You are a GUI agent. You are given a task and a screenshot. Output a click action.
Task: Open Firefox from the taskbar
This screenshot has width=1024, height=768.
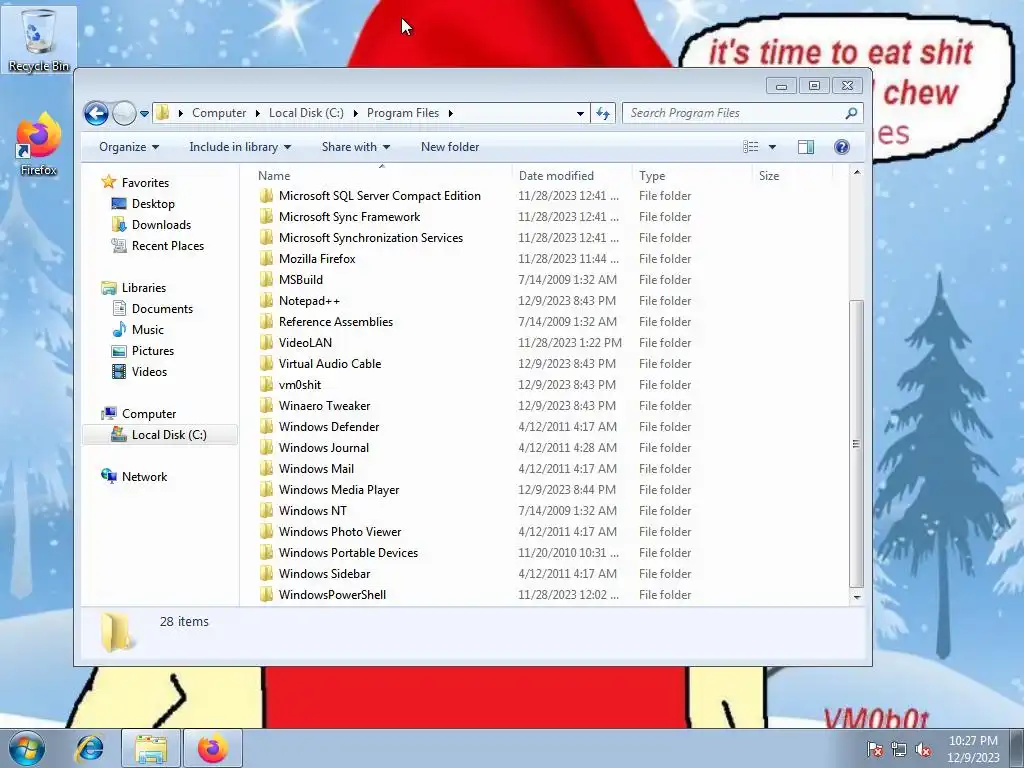(x=213, y=748)
